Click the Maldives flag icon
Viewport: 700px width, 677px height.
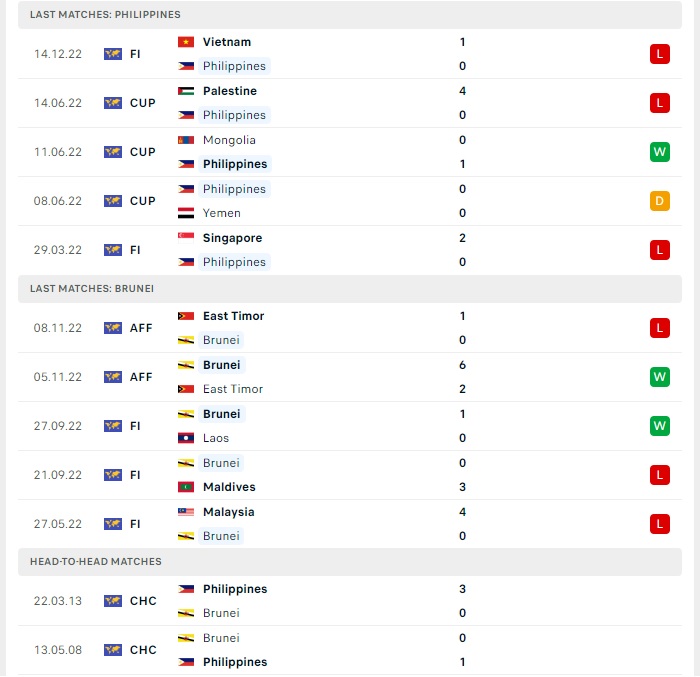(x=186, y=487)
